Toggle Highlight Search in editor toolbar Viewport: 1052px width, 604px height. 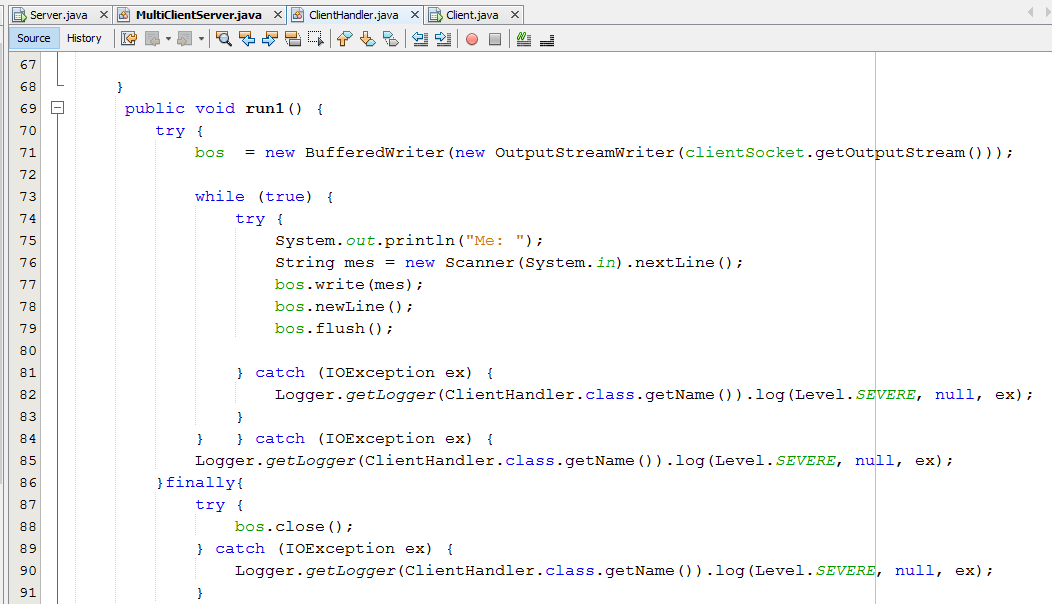click(x=293, y=39)
